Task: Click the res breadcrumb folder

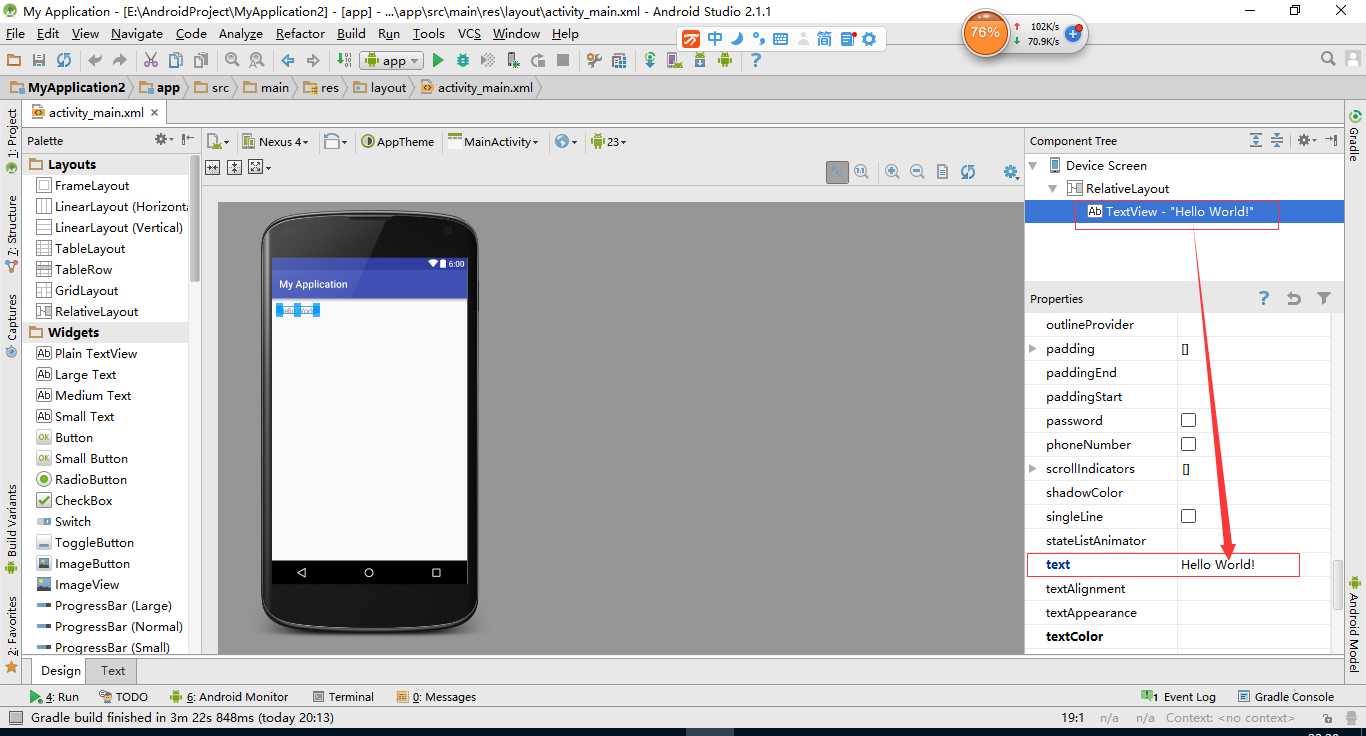Action: (x=322, y=87)
